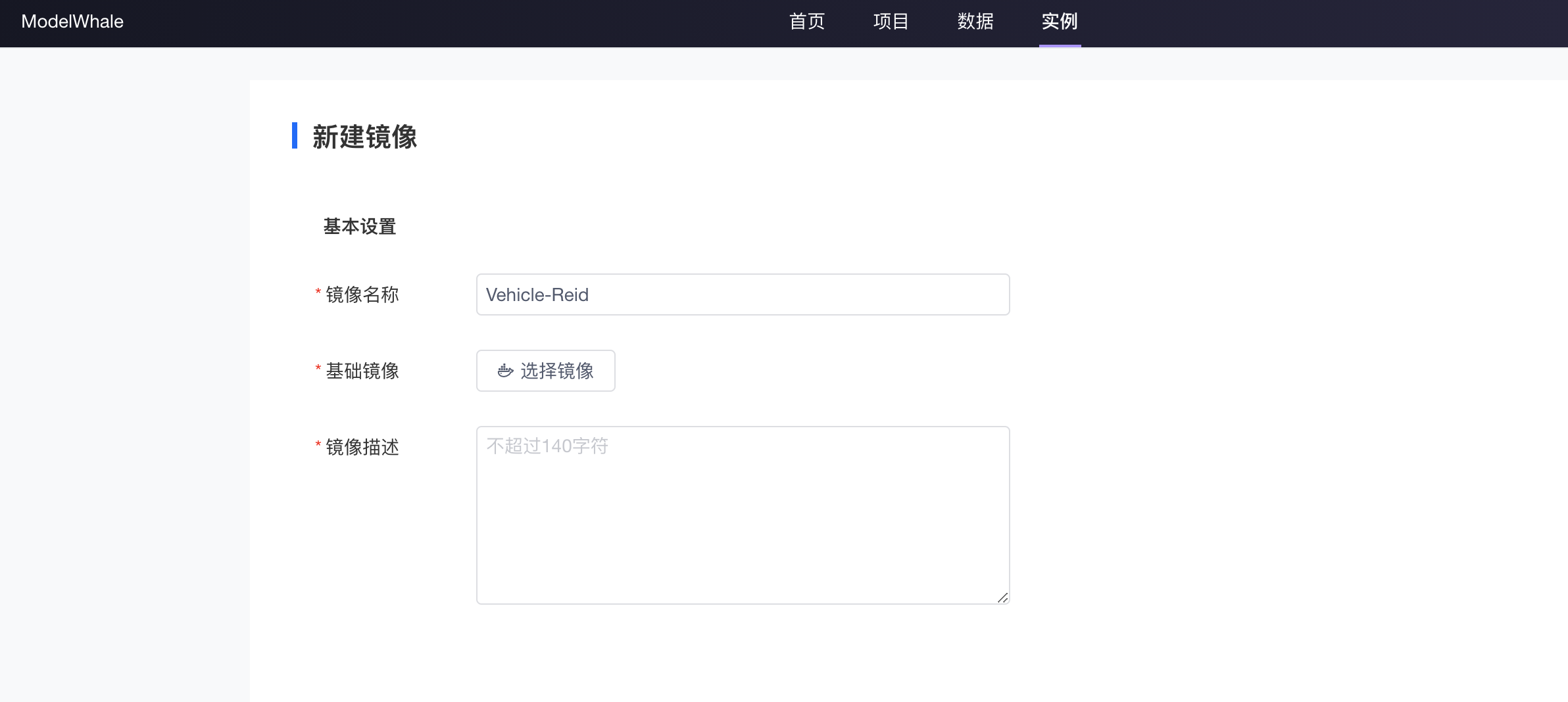Click the 新建镜像 page heading

point(365,137)
